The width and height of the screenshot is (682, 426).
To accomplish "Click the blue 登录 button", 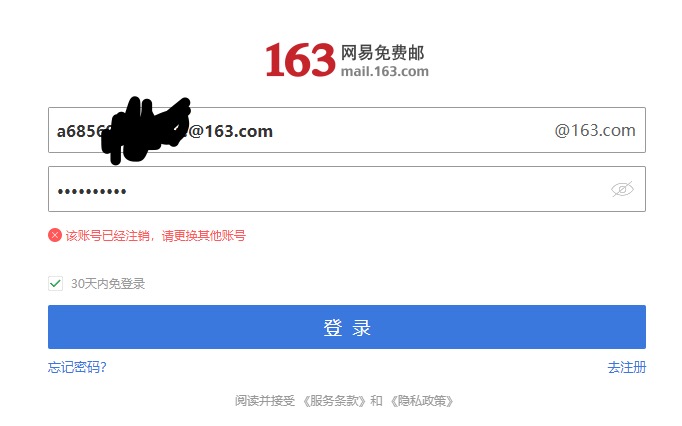I will tap(347, 327).
